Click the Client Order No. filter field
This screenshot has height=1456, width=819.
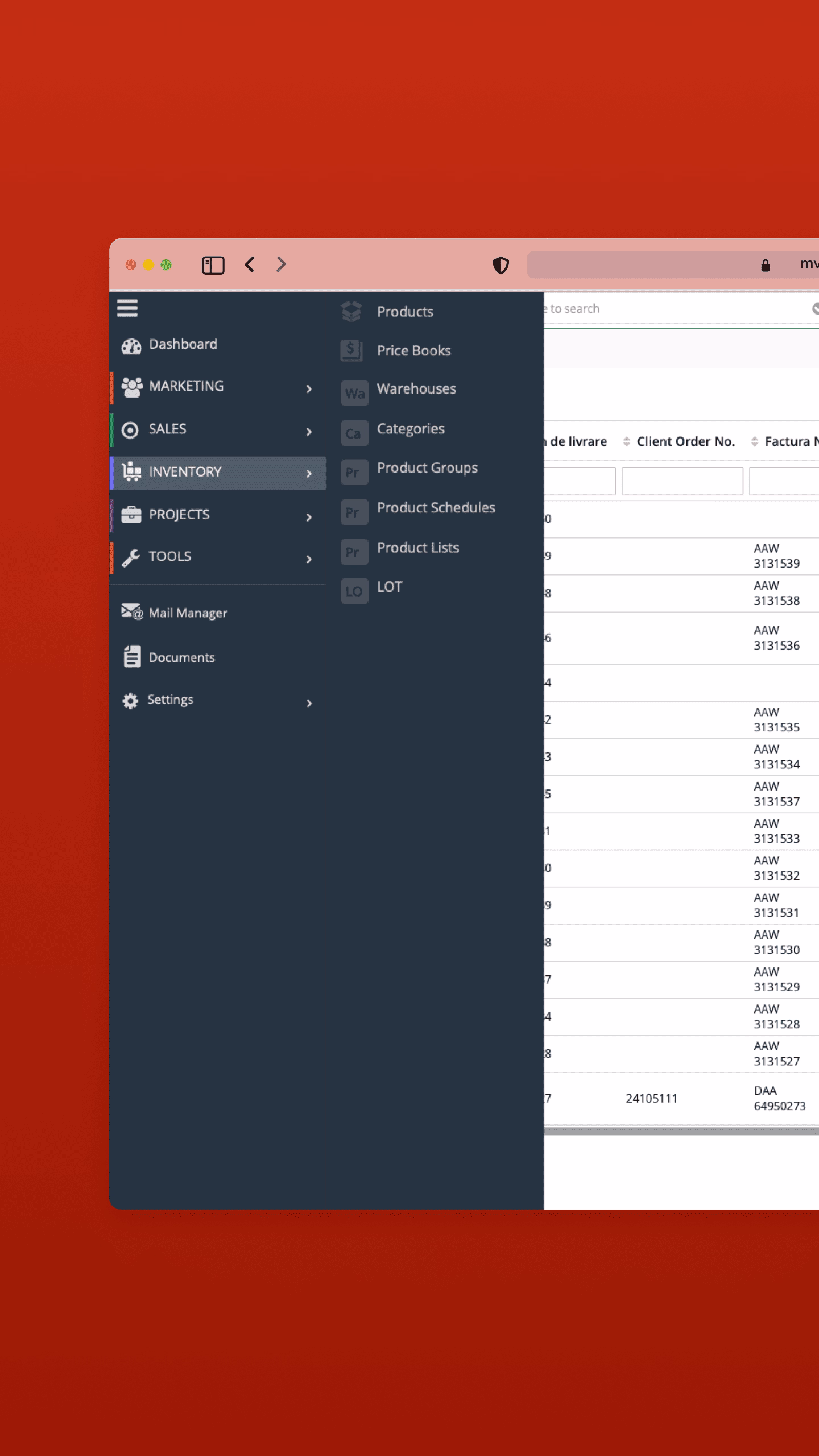pyautogui.click(x=682, y=481)
